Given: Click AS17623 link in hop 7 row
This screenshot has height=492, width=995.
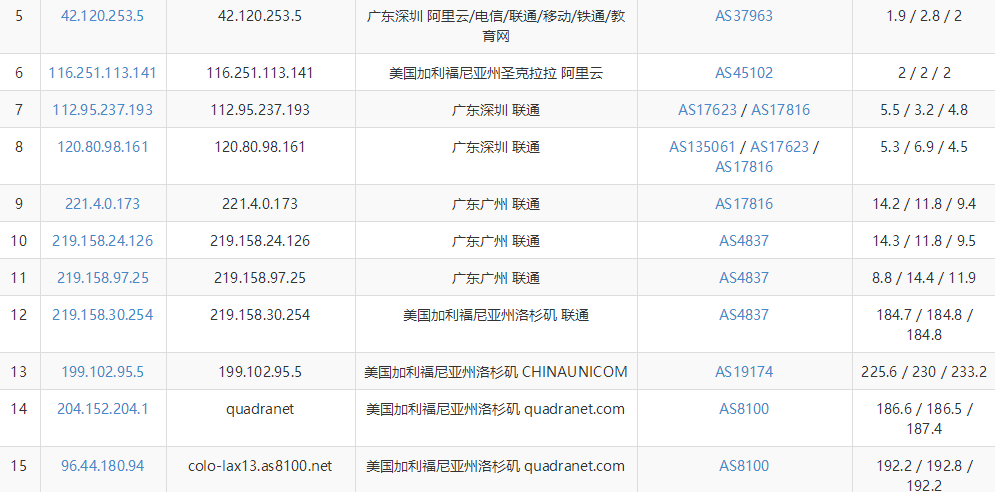Looking at the screenshot, I should (x=707, y=110).
